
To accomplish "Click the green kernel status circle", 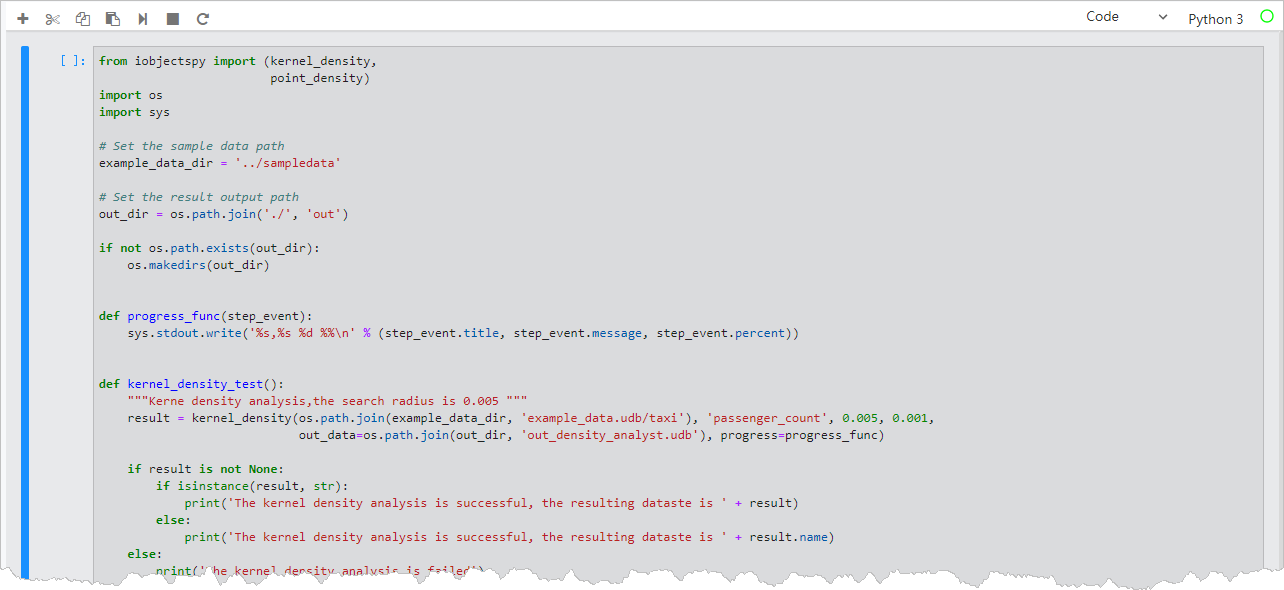I will point(1267,18).
